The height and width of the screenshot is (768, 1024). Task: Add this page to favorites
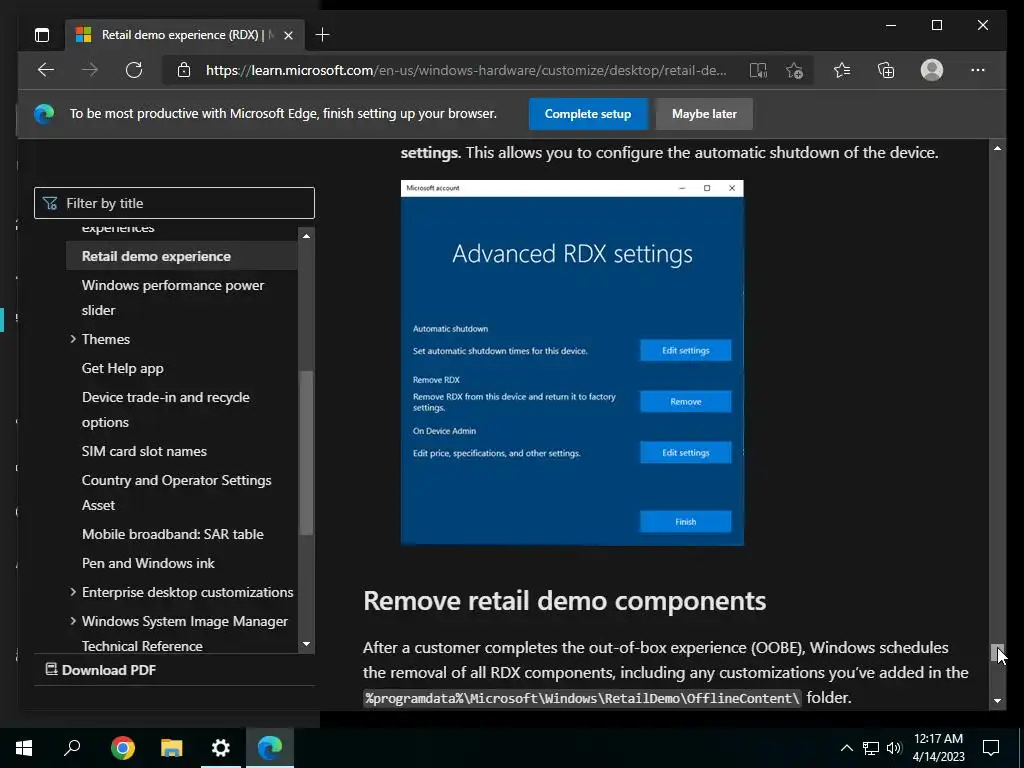click(x=794, y=71)
